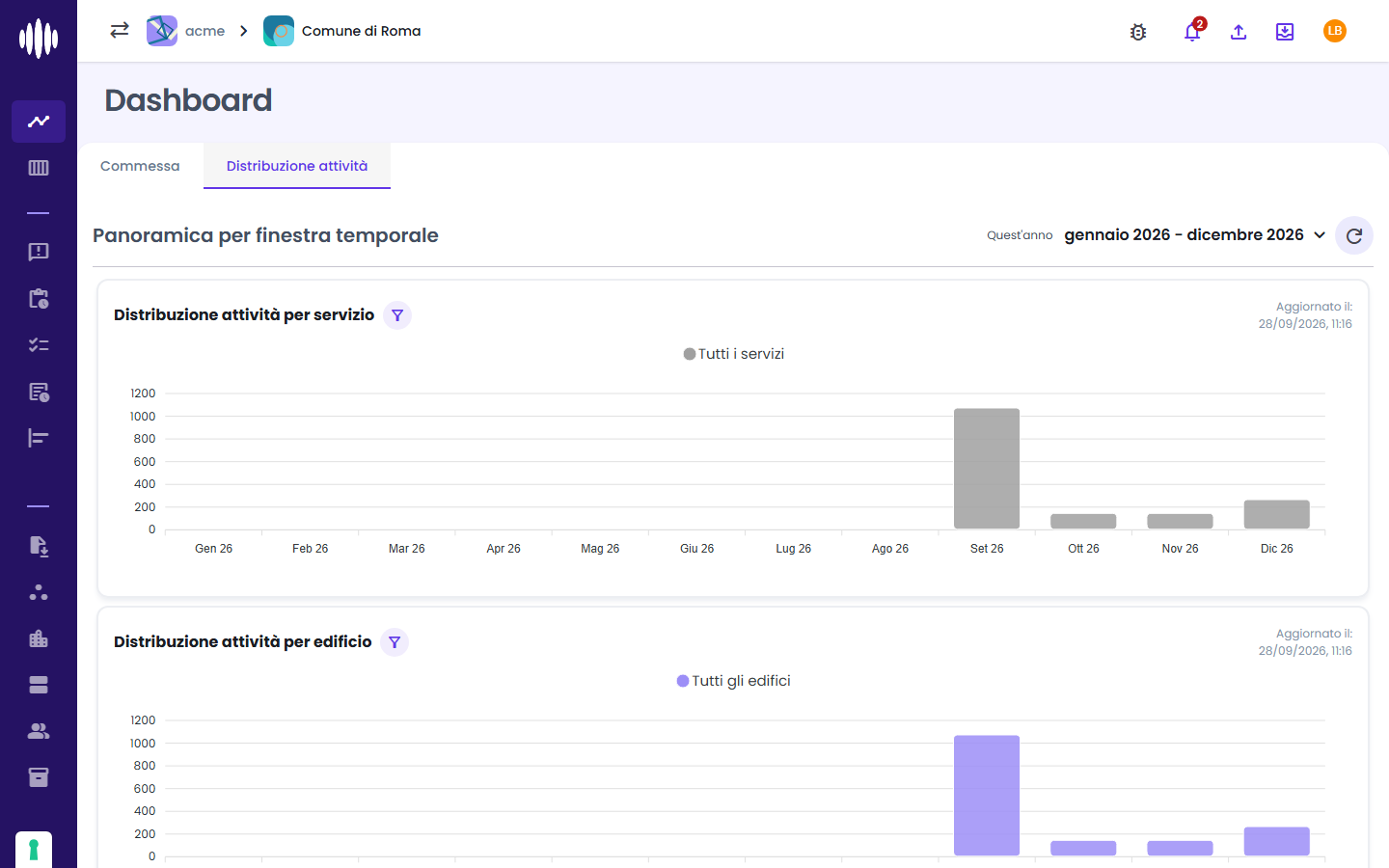Click the Dashboard page title
The height and width of the screenshot is (868, 1389).
(x=188, y=100)
